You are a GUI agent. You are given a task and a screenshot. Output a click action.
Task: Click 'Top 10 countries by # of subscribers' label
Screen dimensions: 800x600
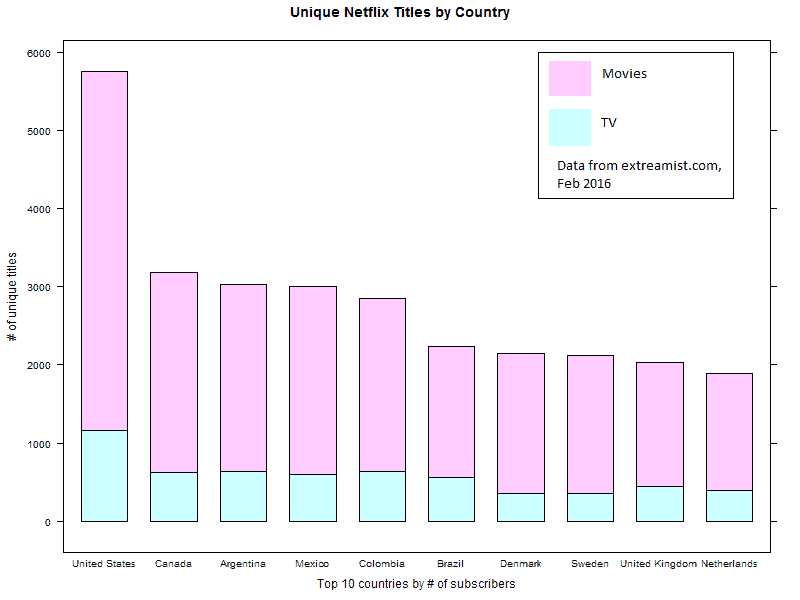[x=416, y=584]
